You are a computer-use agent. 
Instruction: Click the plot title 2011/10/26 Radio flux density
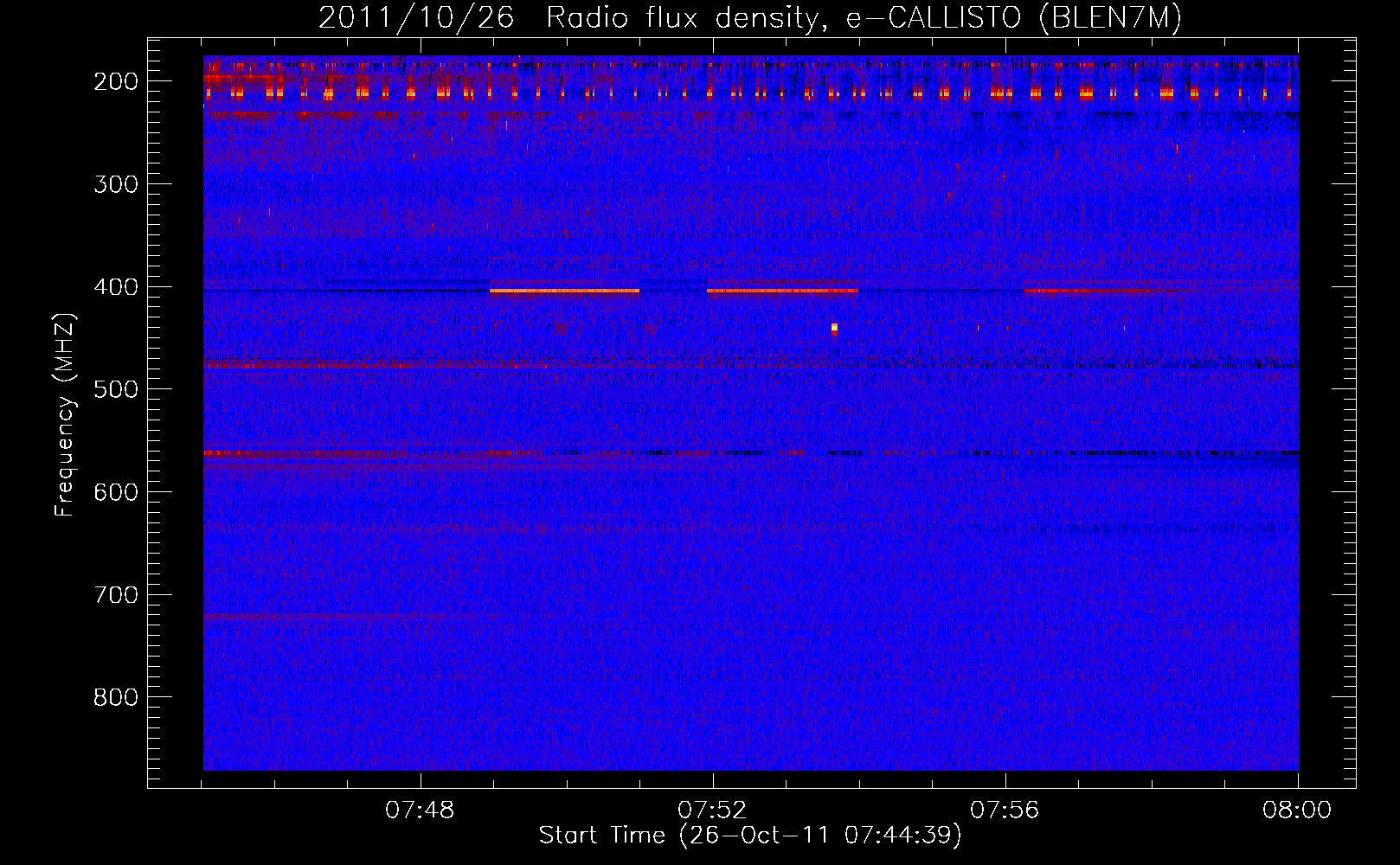click(x=750, y=18)
